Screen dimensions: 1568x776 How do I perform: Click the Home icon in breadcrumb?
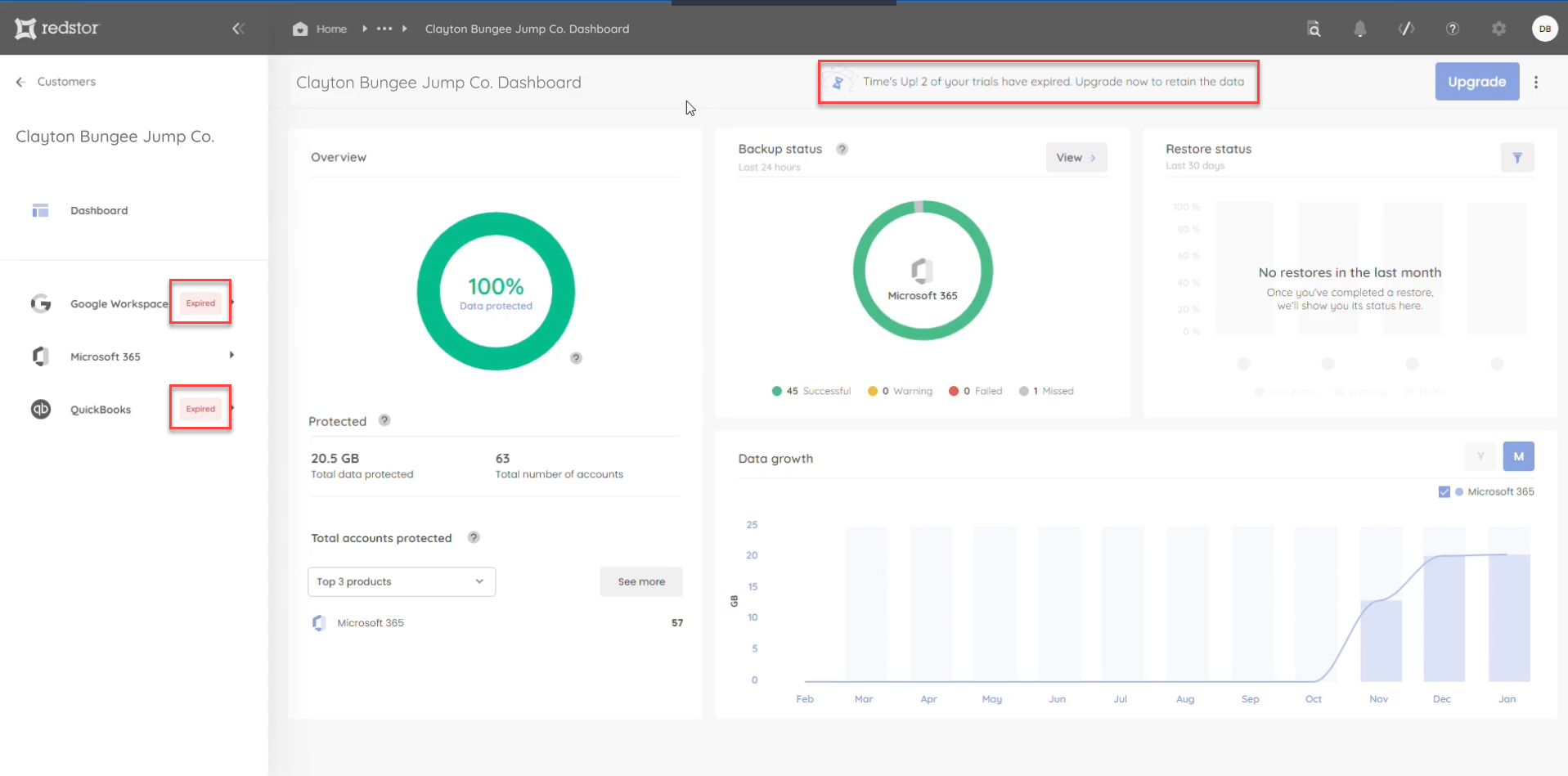pyautogui.click(x=300, y=29)
